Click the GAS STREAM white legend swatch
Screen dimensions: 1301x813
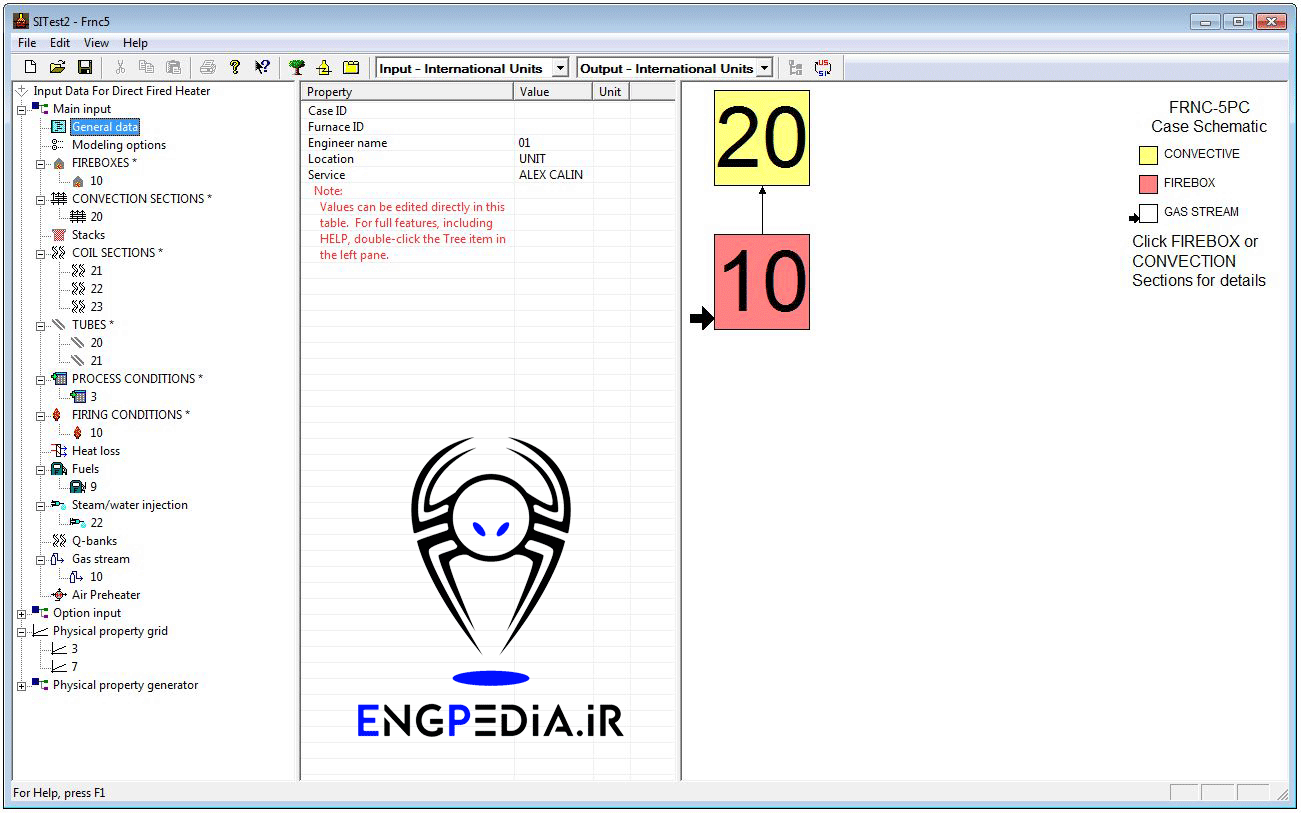(x=1148, y=213)
